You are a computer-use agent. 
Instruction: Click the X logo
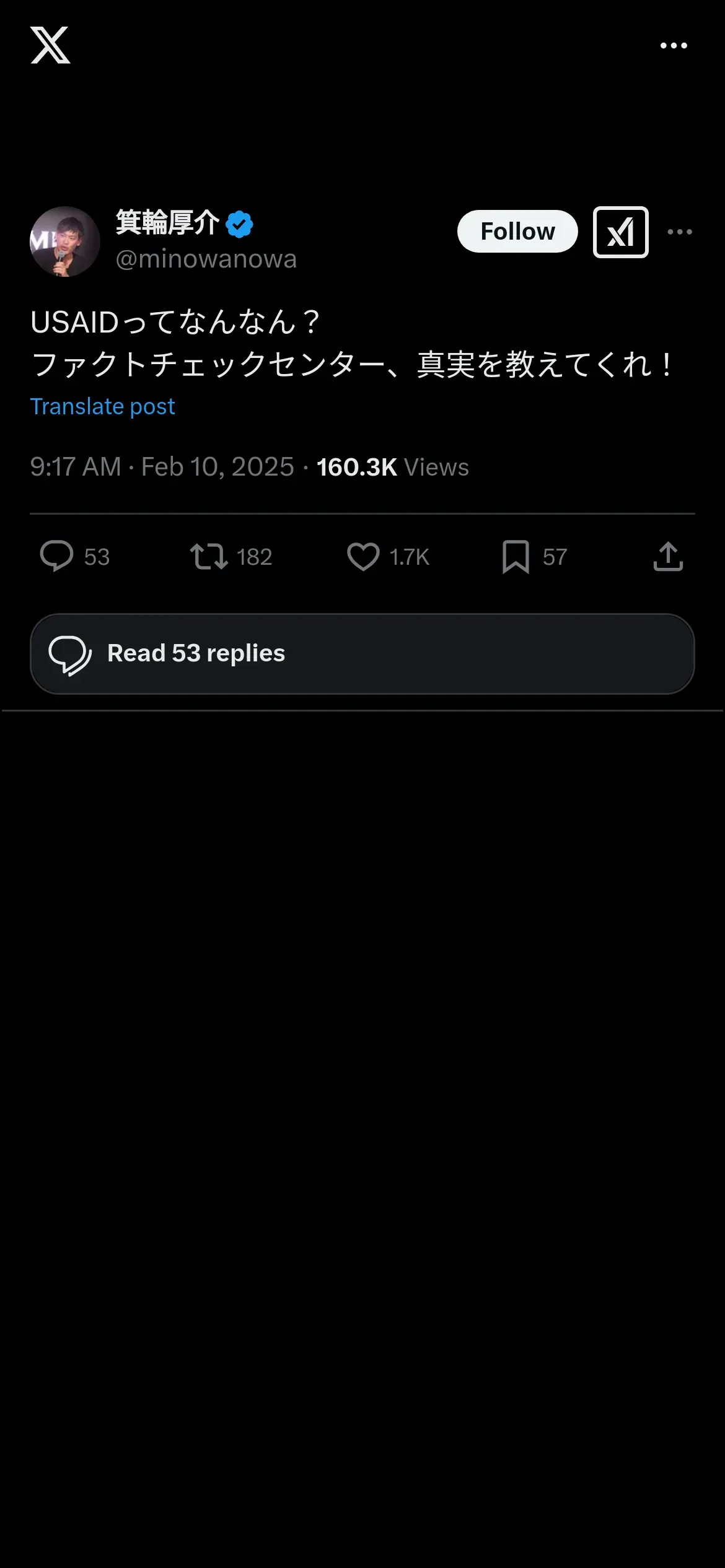point(50,45)
